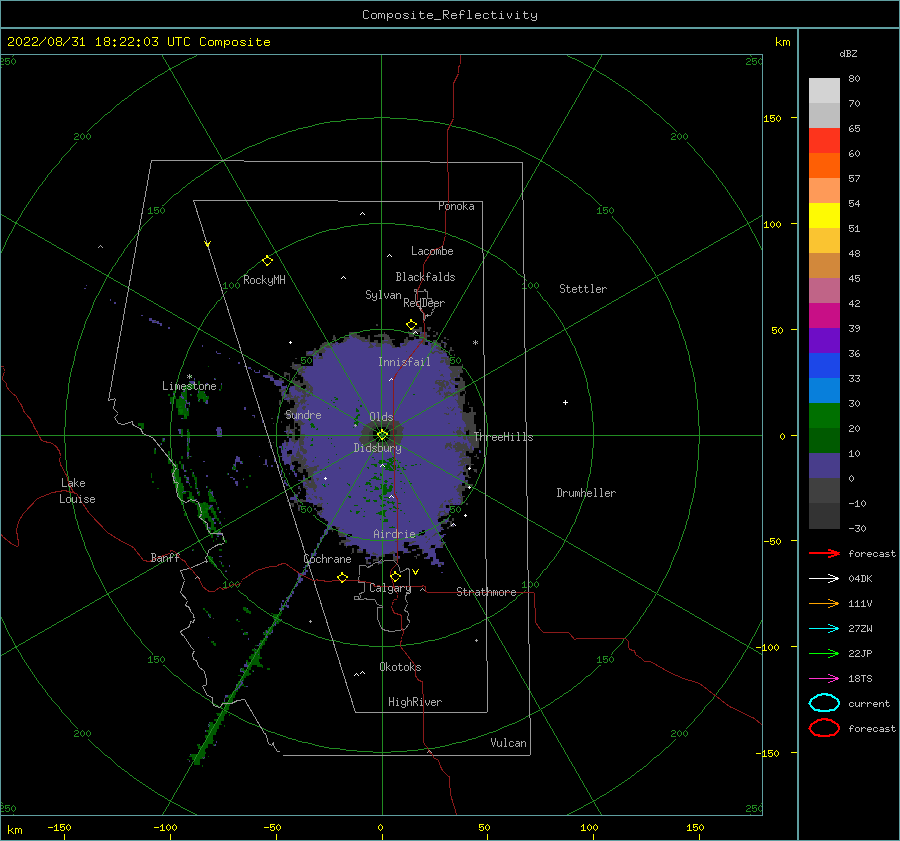Screen dimensions: 900x841
Task: Click the 18TS legend label
Action: click(x=860, y=679)
